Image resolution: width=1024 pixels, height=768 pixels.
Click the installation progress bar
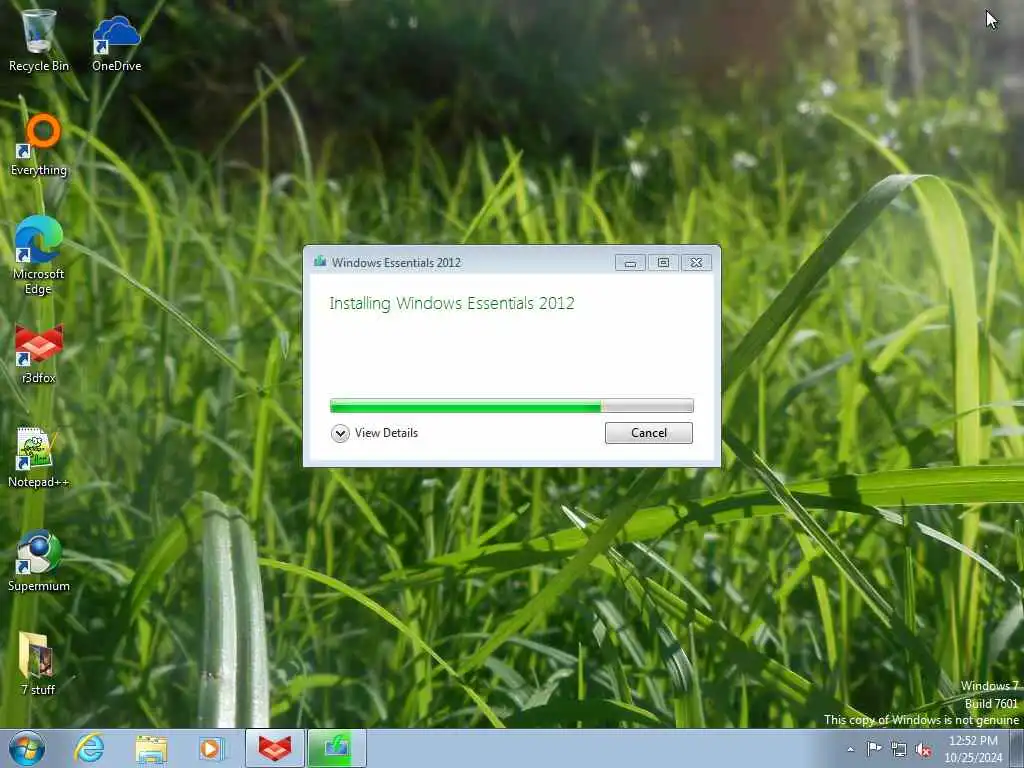tap(511, 406)
